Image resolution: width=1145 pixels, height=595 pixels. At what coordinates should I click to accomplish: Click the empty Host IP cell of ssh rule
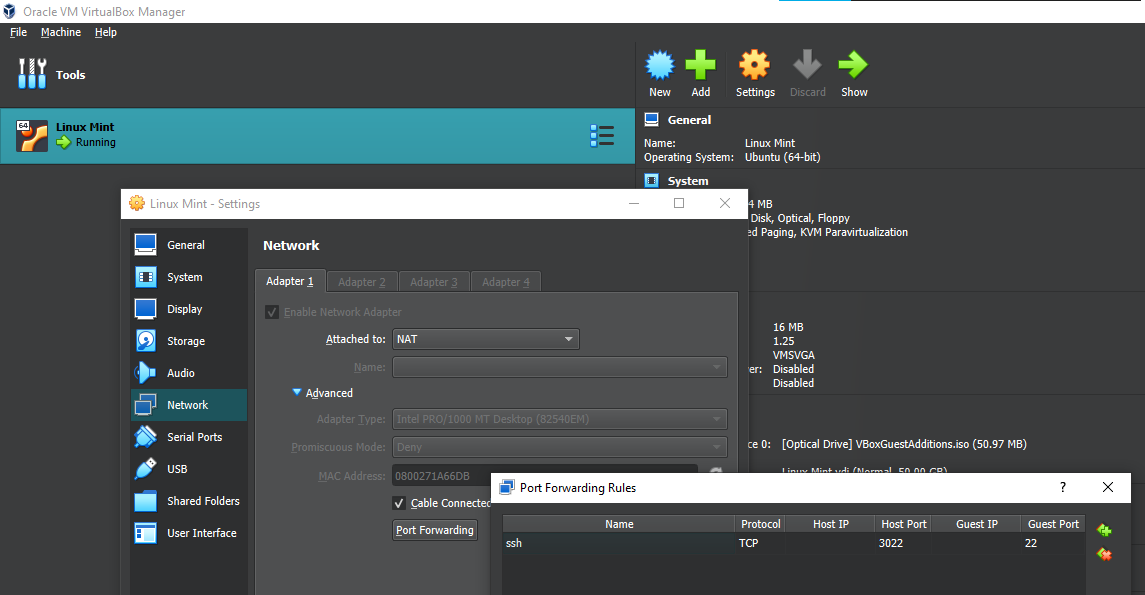click(831, 543)
